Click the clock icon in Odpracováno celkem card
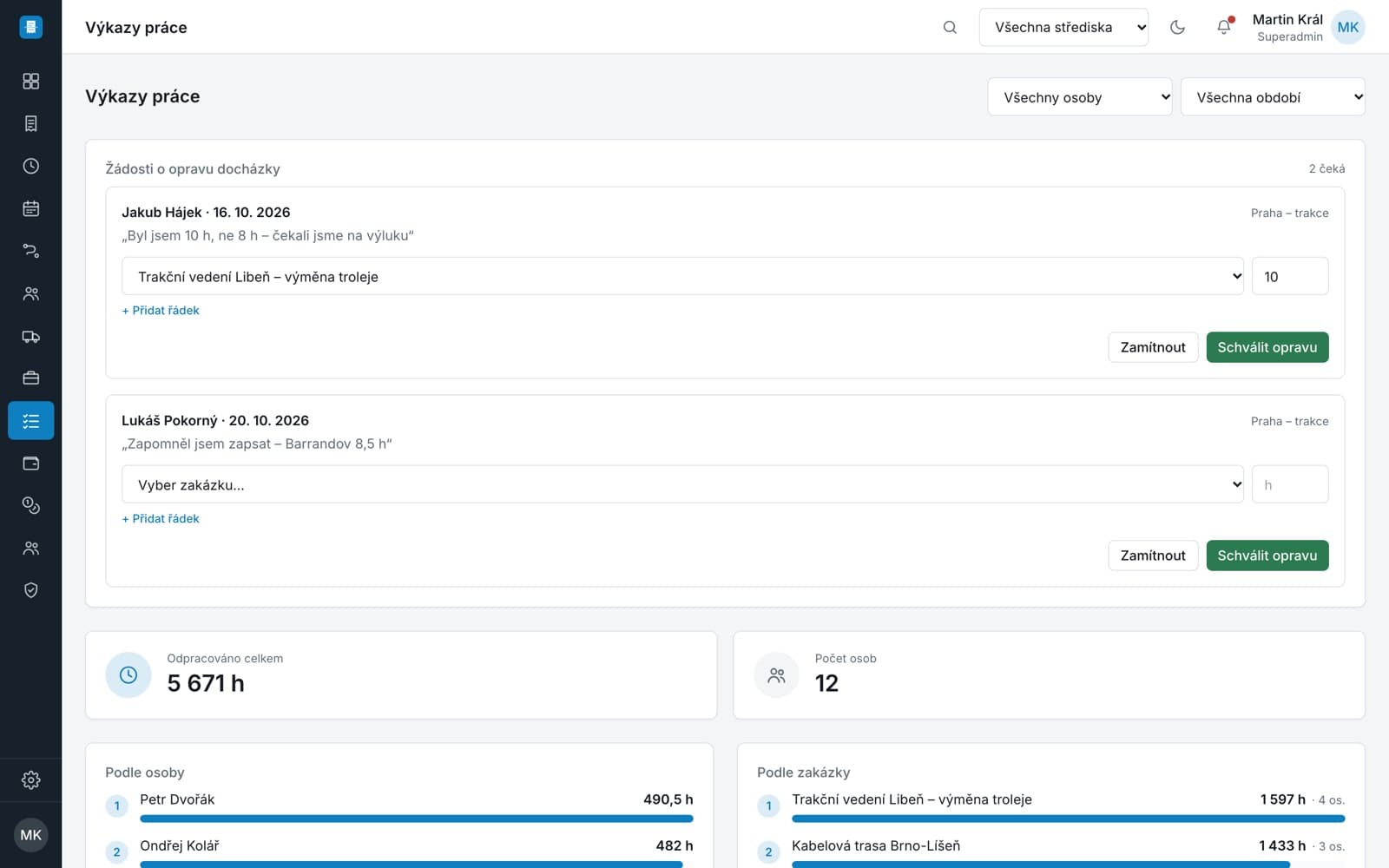Viewport: 1389px width, 868px height. [128, 675]
